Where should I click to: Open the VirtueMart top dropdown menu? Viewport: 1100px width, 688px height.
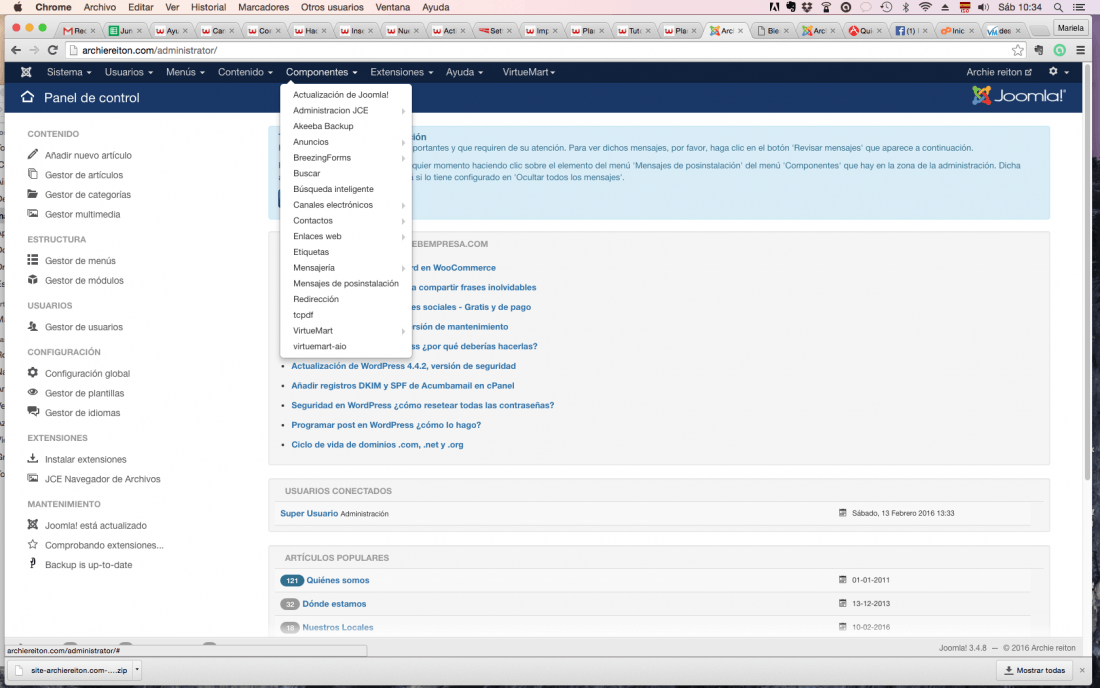point(528,72)
